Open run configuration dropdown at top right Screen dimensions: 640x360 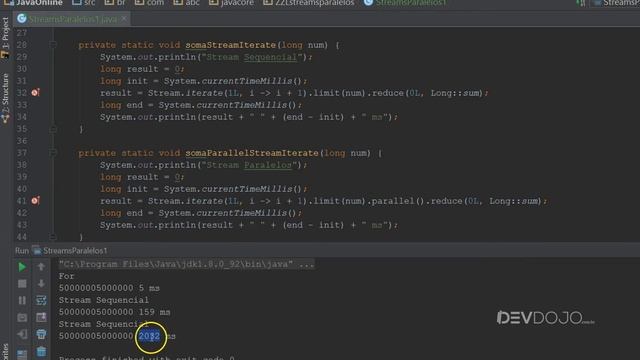click(616, 3)
